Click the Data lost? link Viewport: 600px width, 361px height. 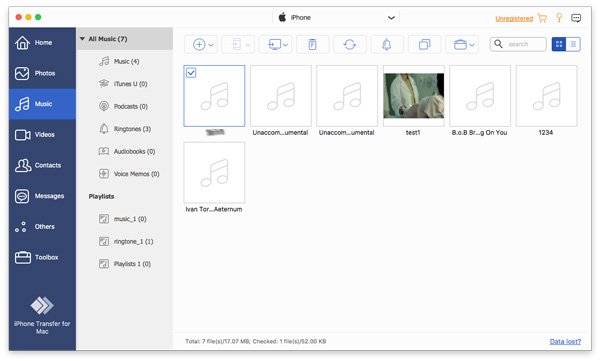[x=565, y=341]
